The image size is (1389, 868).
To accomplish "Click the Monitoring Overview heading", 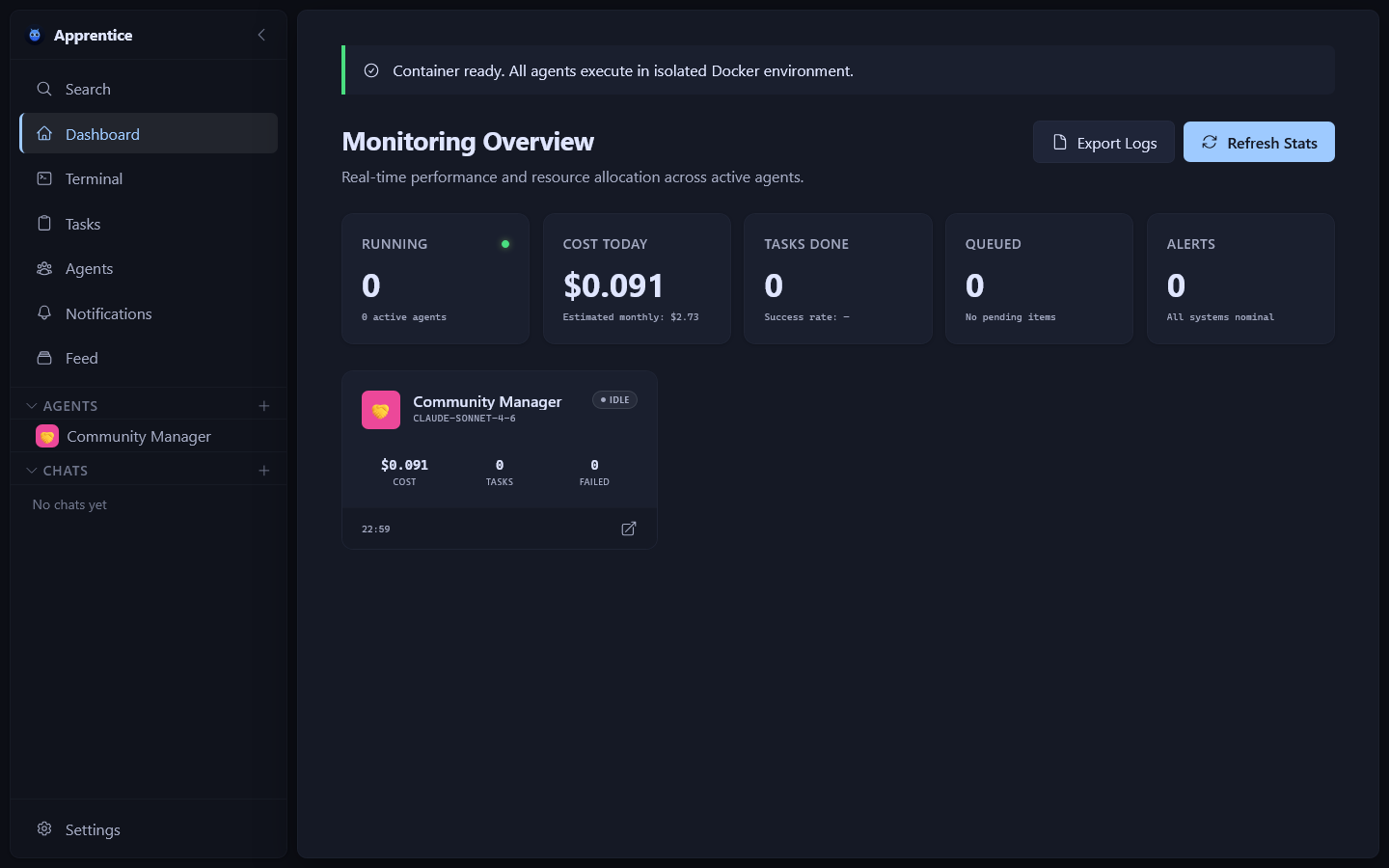I will [468, 142].
